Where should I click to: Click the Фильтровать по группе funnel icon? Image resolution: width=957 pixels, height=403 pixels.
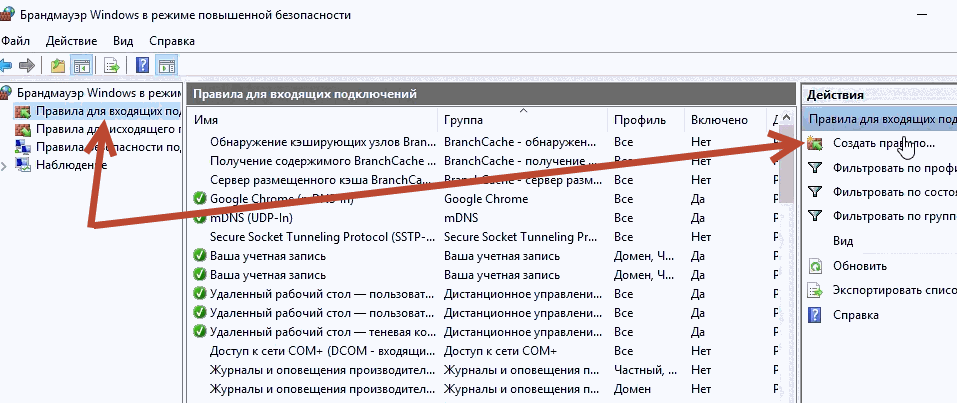[815, 216]
